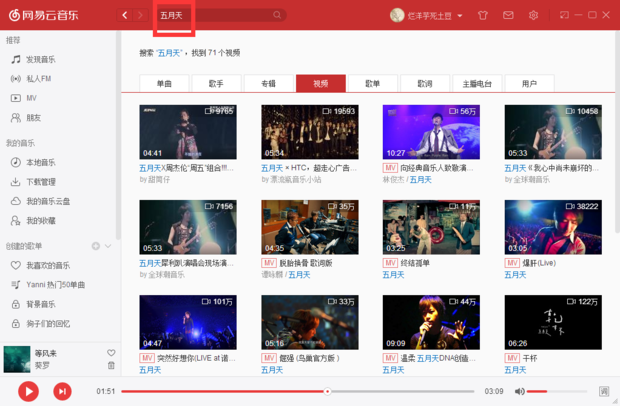Select the 歌手 tab
620x406 pixels.
click(x=216, y=83)
